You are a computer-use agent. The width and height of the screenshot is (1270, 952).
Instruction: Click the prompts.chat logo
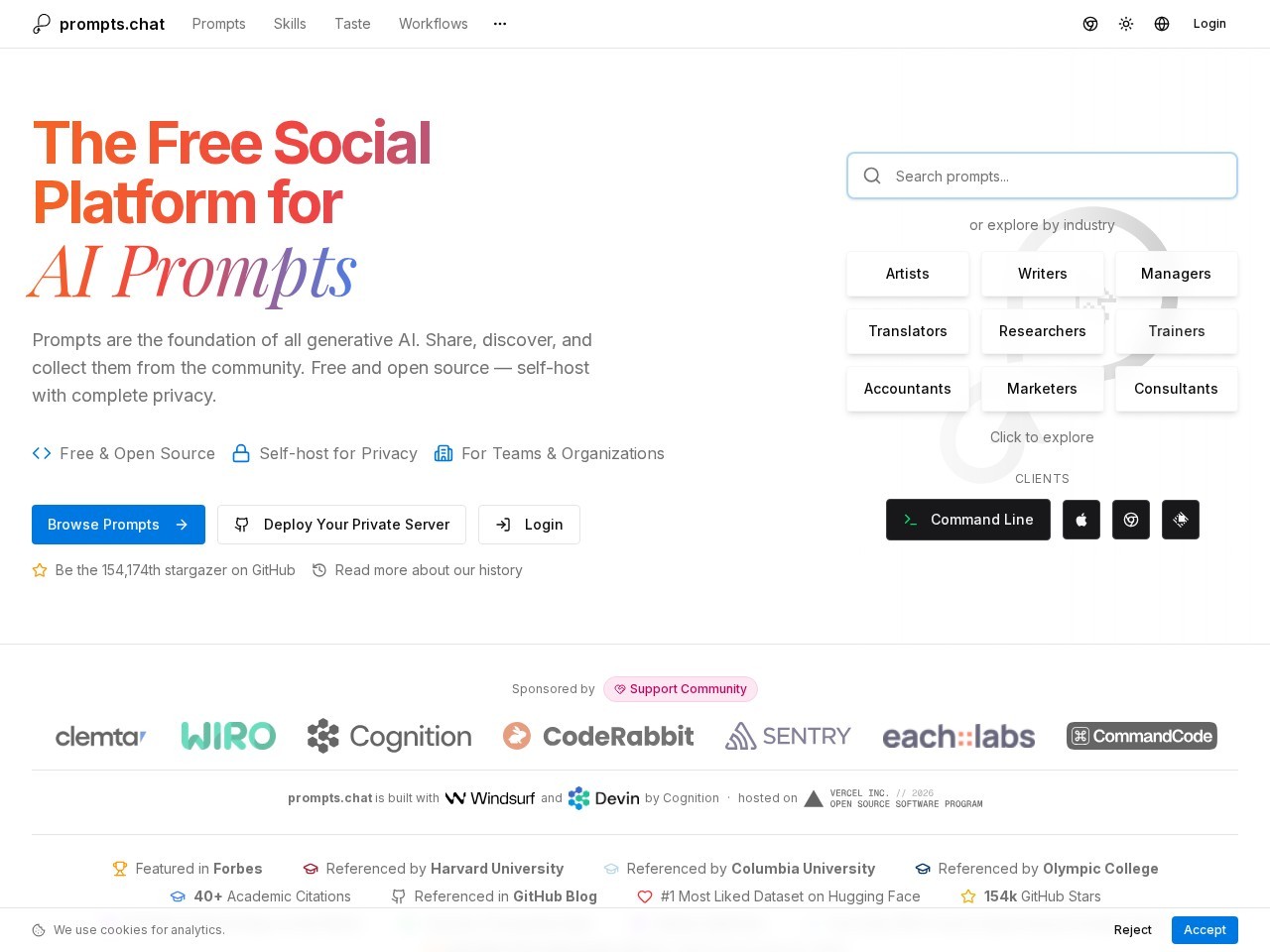pyautogui.click(x=98, y=24)
